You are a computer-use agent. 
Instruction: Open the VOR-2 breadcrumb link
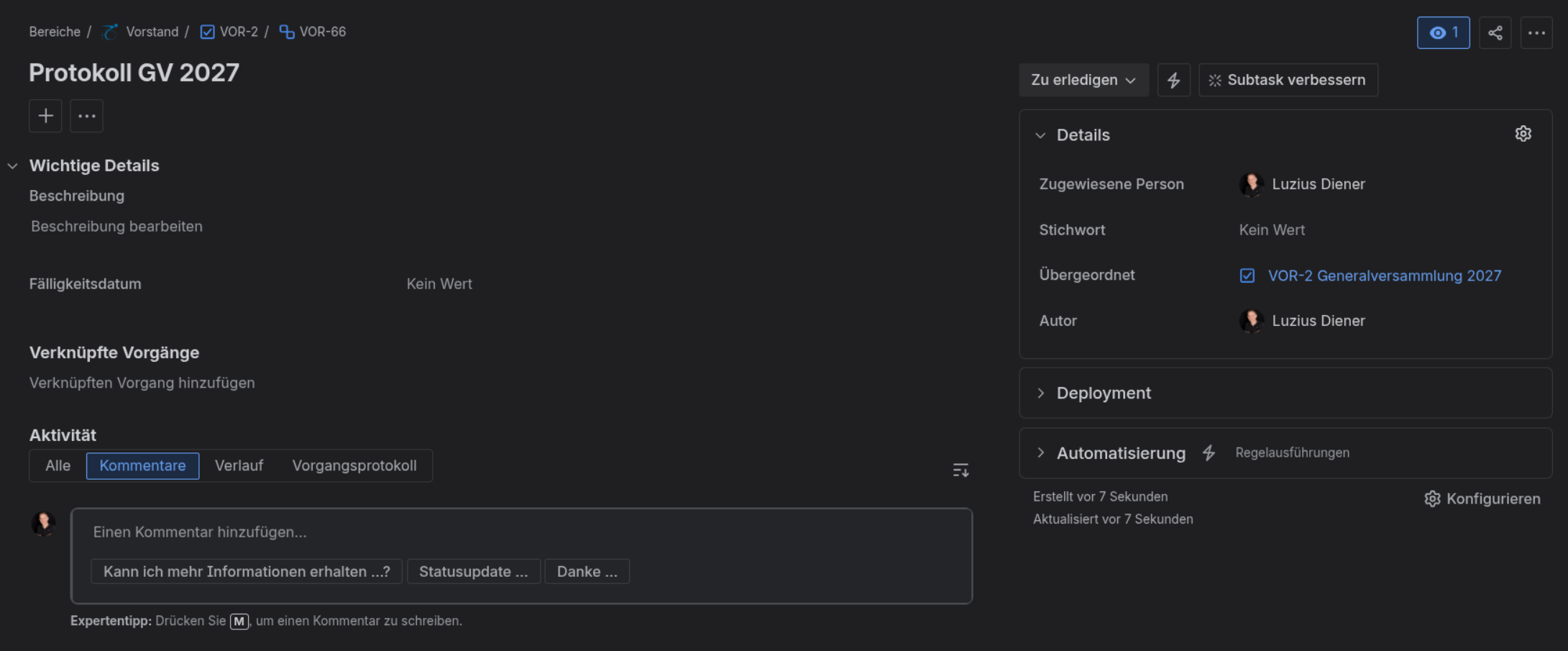[x=239, y=32]
